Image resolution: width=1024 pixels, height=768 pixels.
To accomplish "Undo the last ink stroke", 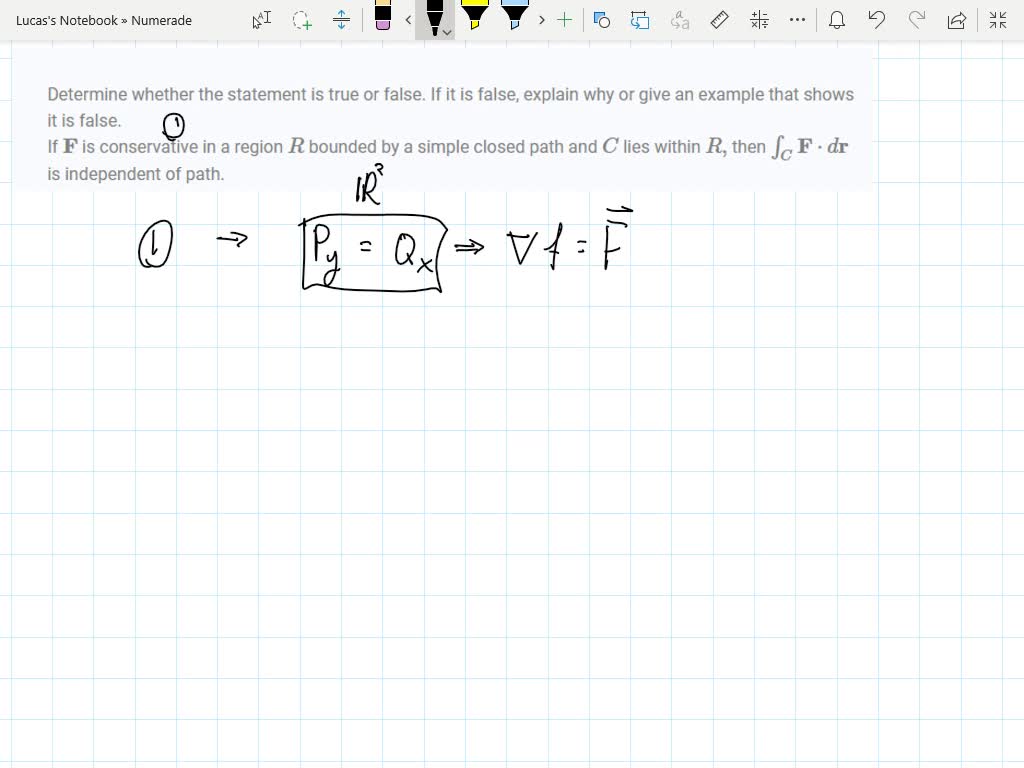I will point(877,20).
